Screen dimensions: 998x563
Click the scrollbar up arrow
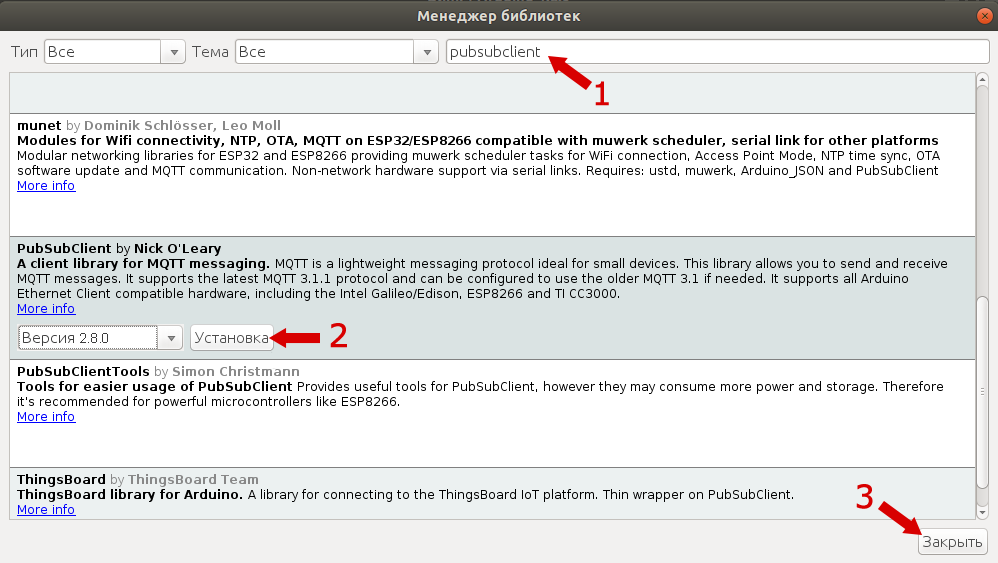[x=982, y=80]
